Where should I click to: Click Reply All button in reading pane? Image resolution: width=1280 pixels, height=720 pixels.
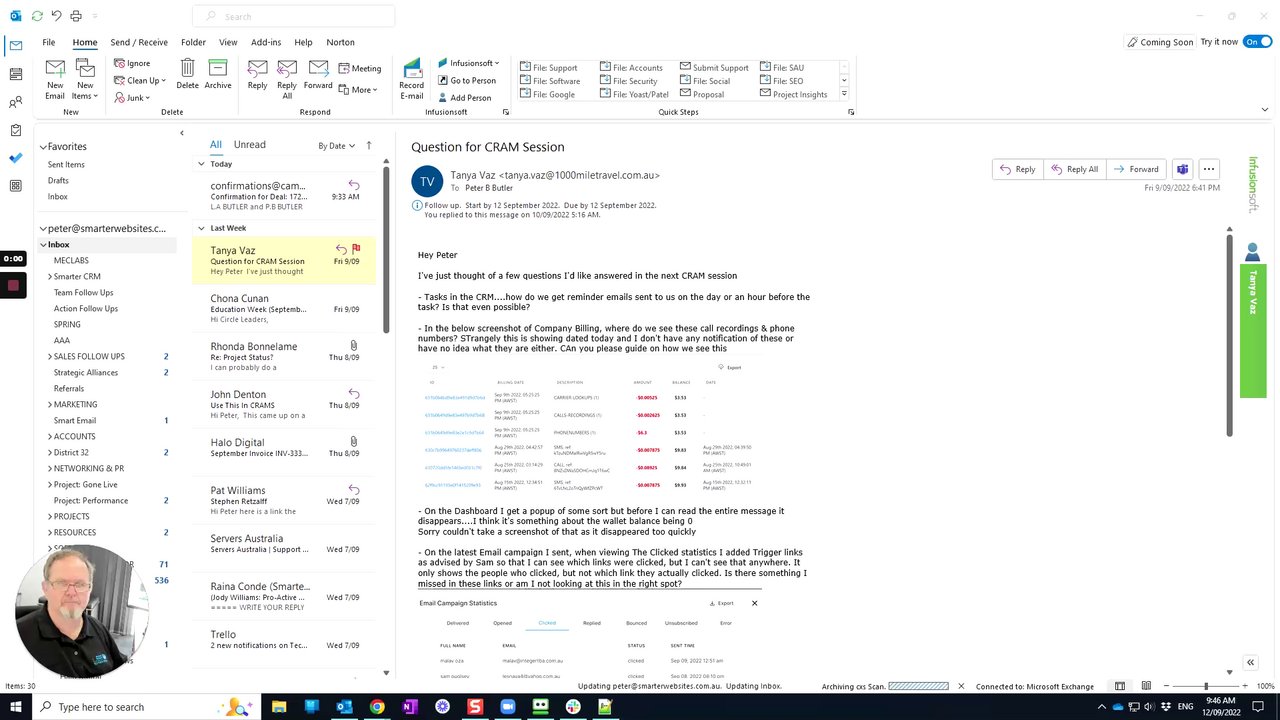[x=1073, y=169]
